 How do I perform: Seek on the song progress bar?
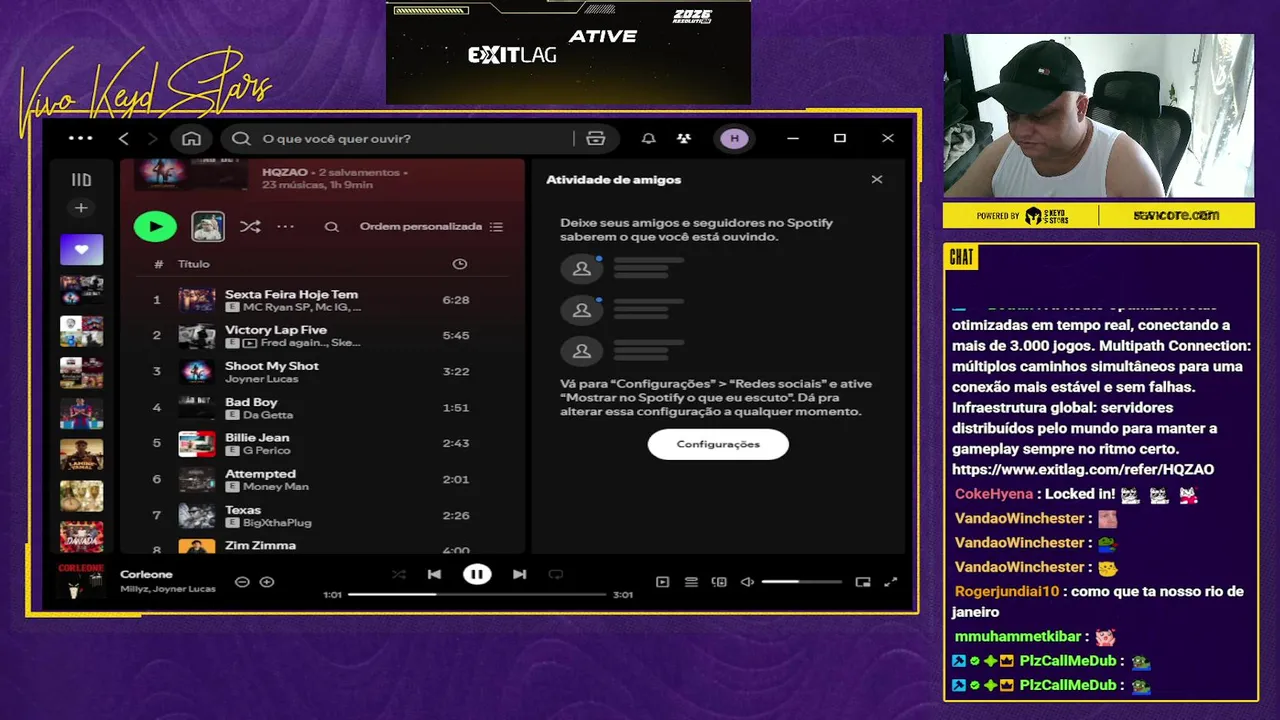click(x=477, y=594)
